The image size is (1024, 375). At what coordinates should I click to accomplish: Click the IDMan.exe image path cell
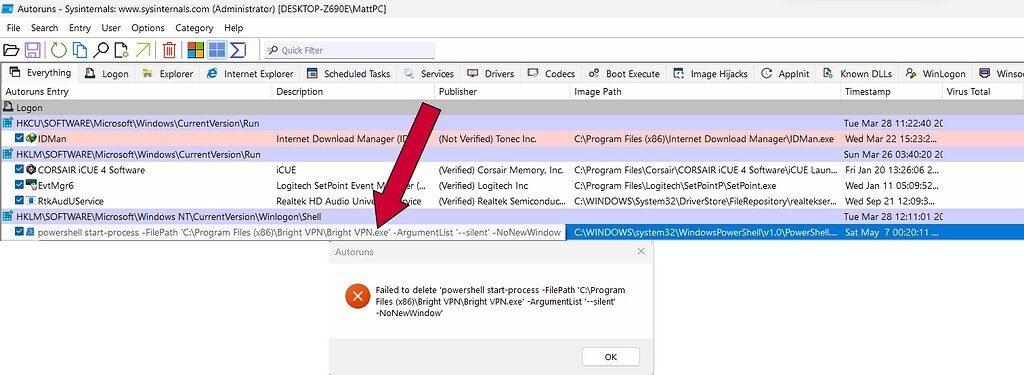click(x=704, y=139)
